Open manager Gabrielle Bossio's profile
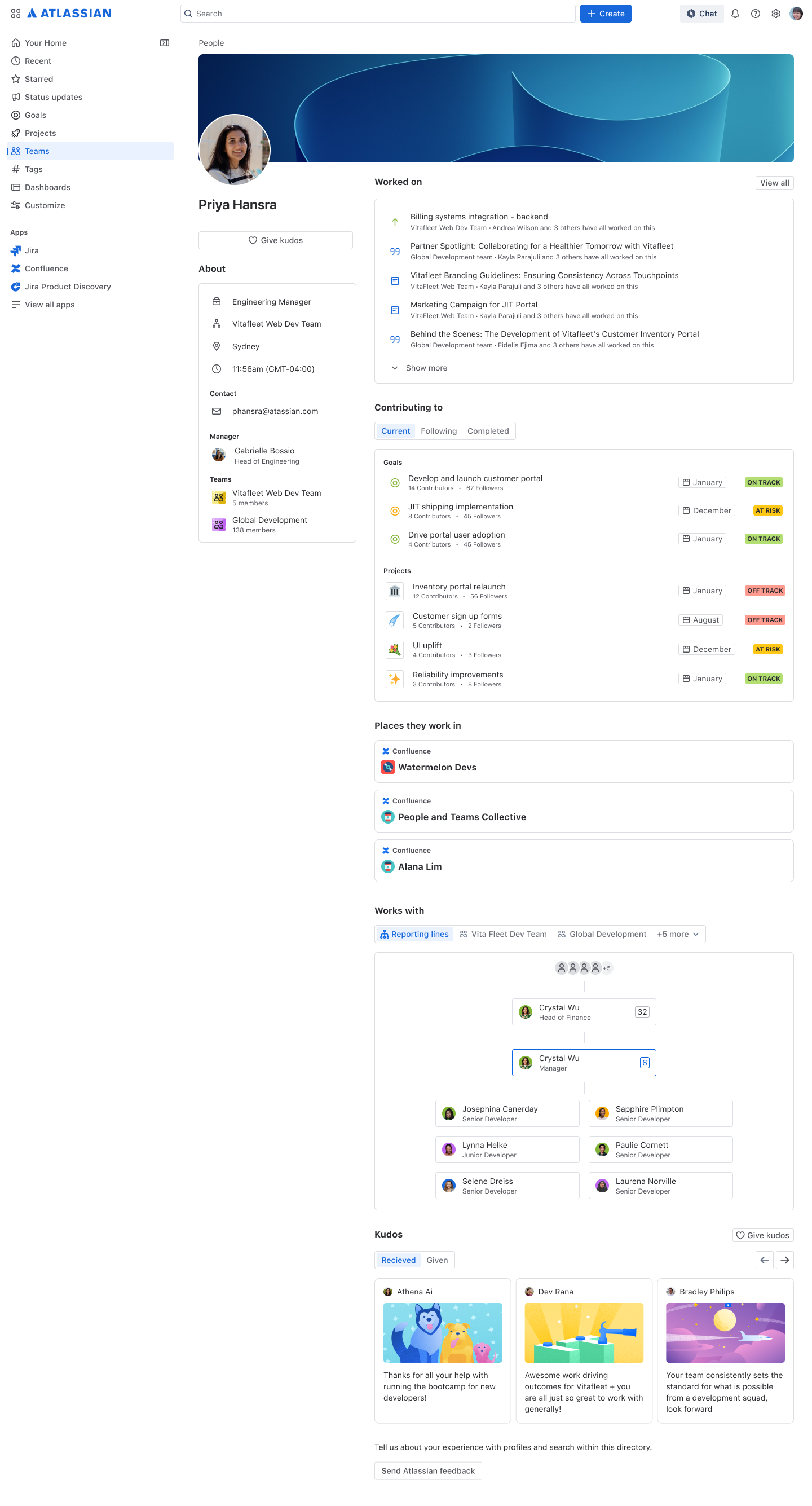812x1506 pixels. pos(256,455)
